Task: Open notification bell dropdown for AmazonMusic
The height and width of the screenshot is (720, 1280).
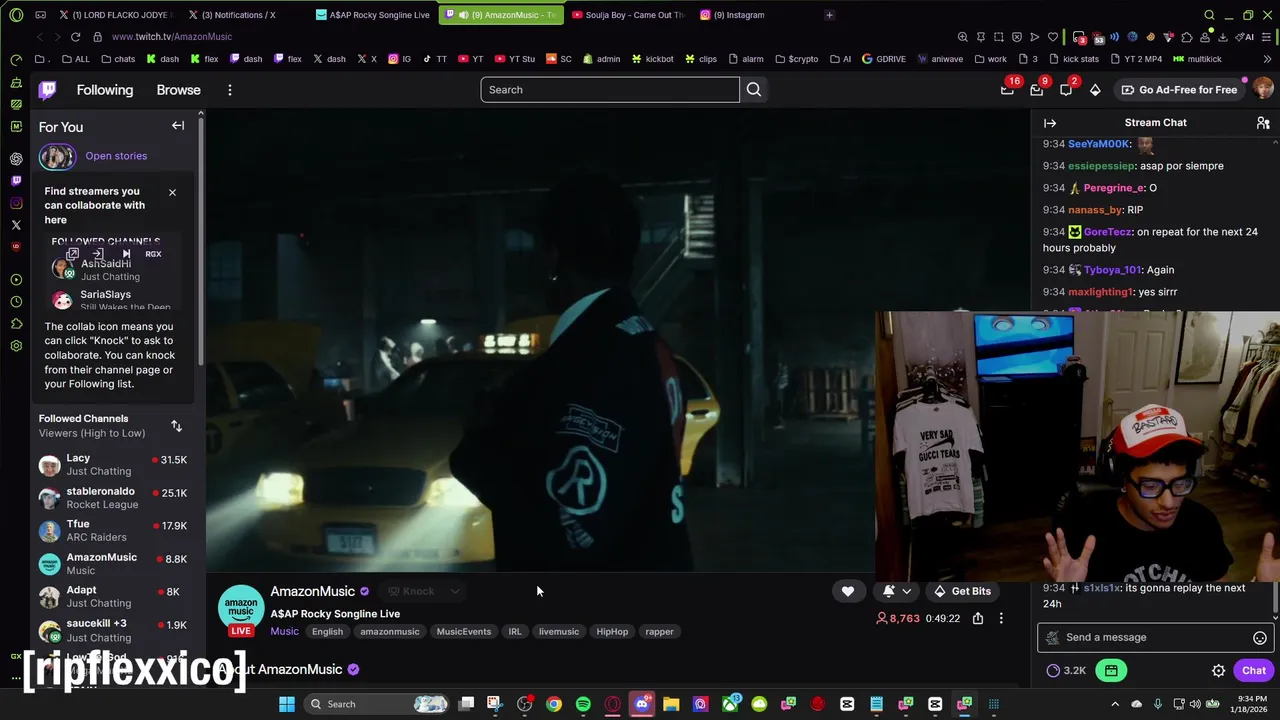Action: (x=897, y=591)
